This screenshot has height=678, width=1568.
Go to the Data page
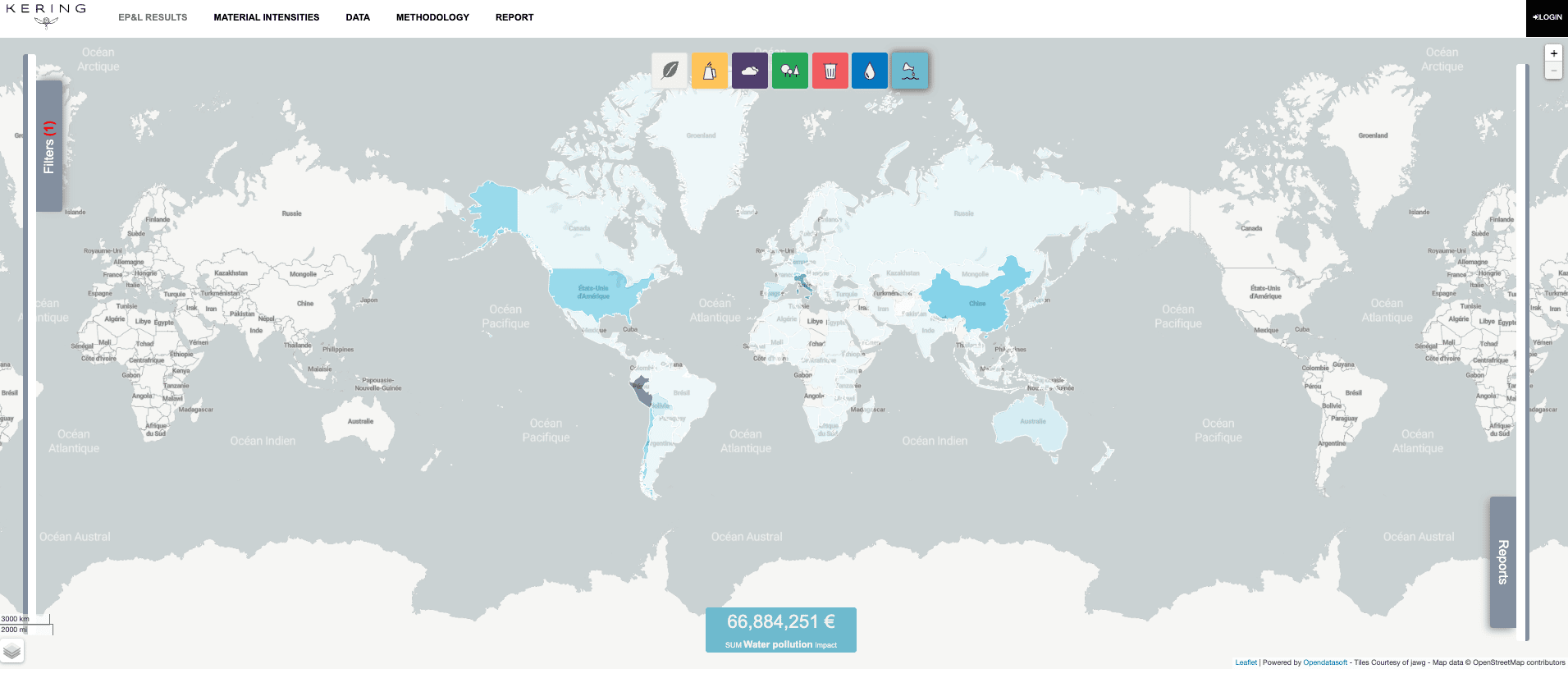(x=358, y=17)
